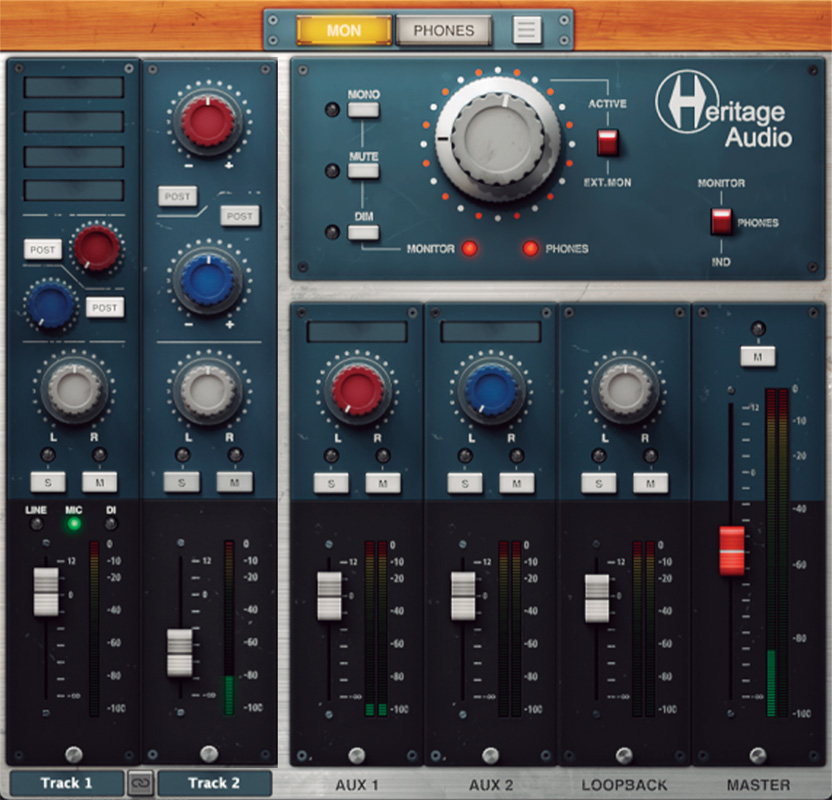Toggle the MUTE button in monitor section

[x=363, y=171]
